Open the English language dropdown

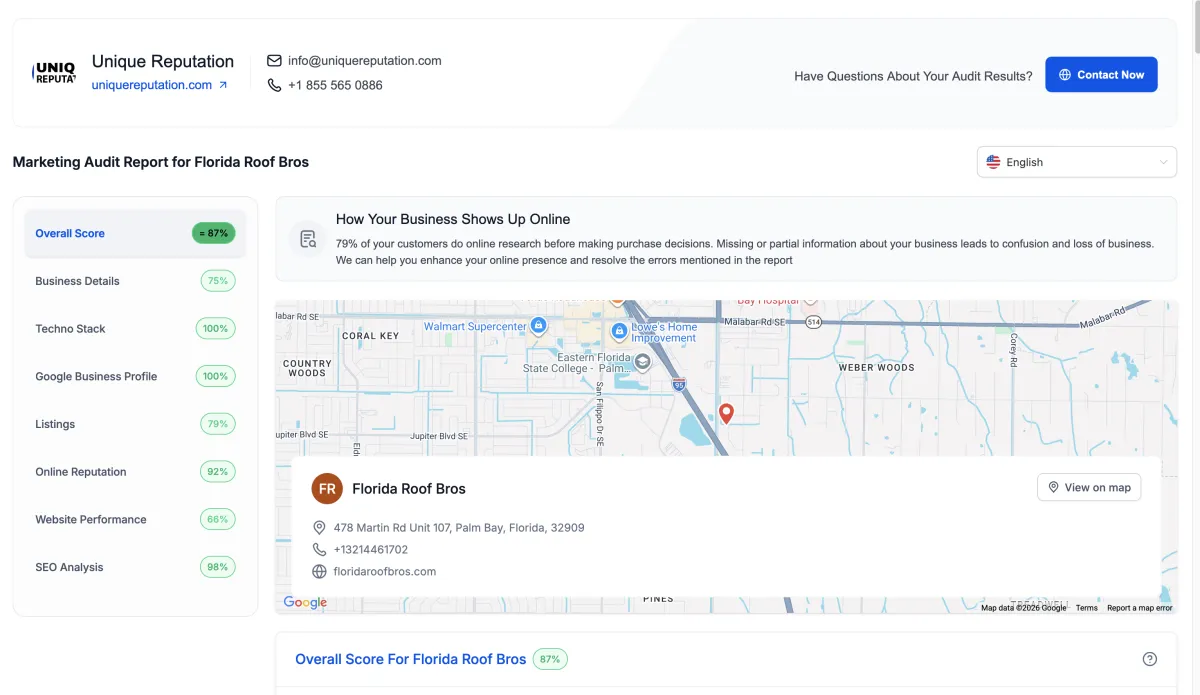point(1076,162)
